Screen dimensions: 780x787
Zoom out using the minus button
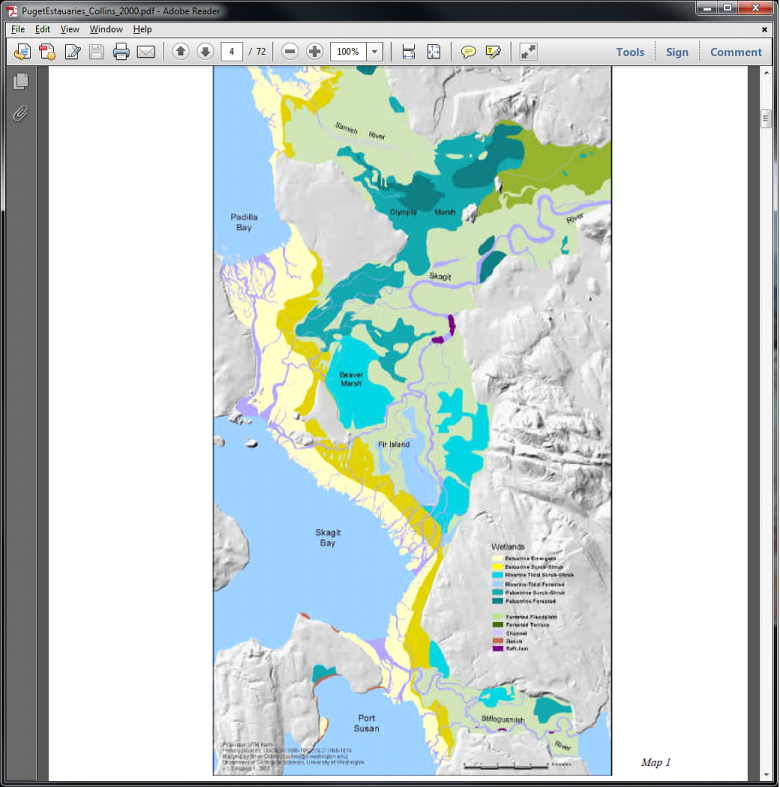[290, 52]
